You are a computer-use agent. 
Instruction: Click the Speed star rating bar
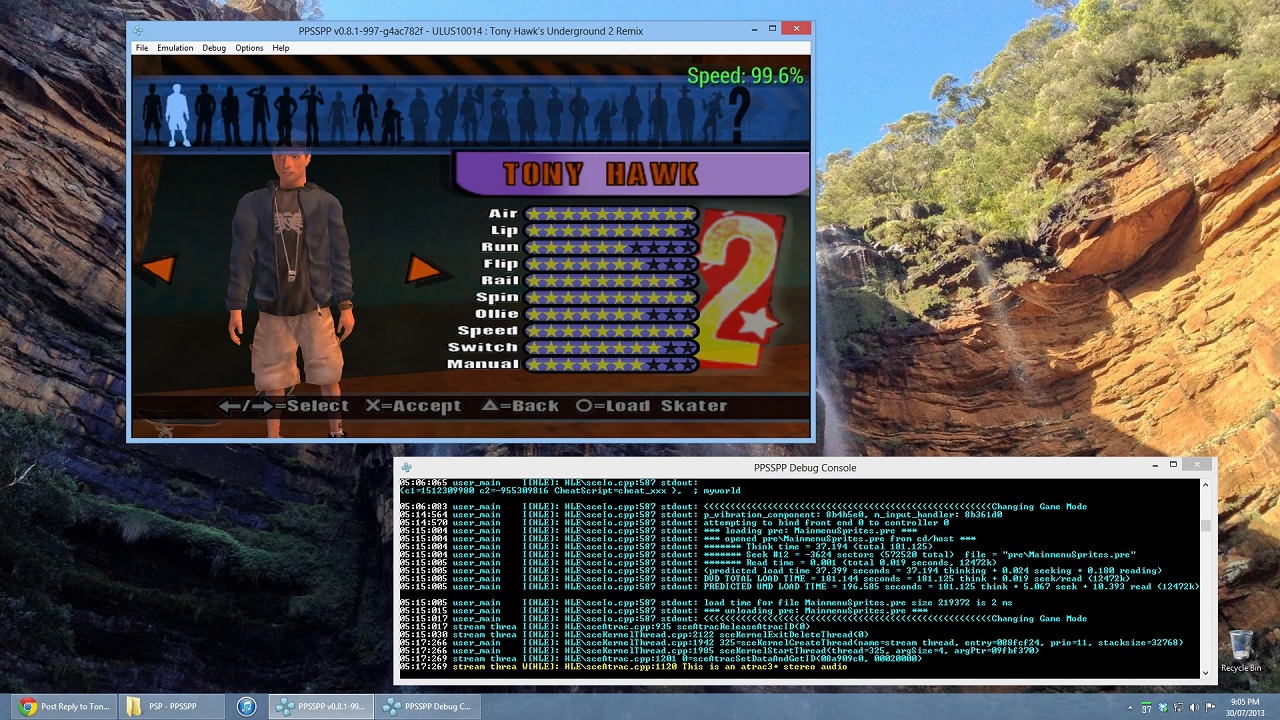[x=610, y=331]
